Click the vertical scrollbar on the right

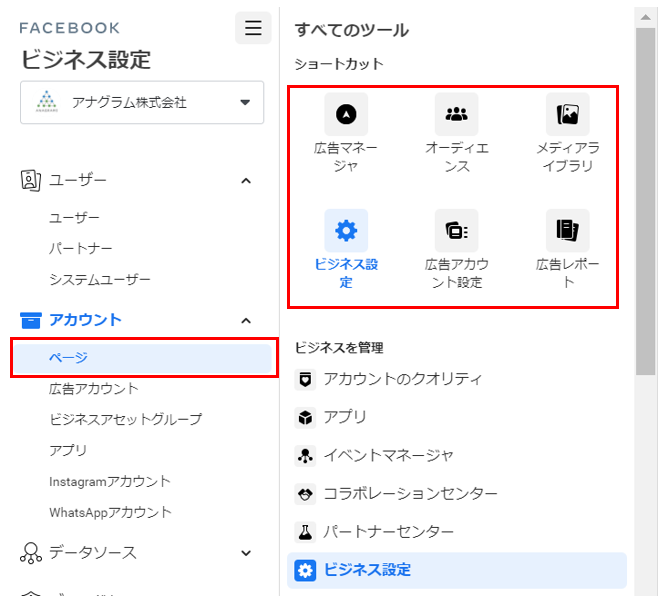click(x=646, y=200)
